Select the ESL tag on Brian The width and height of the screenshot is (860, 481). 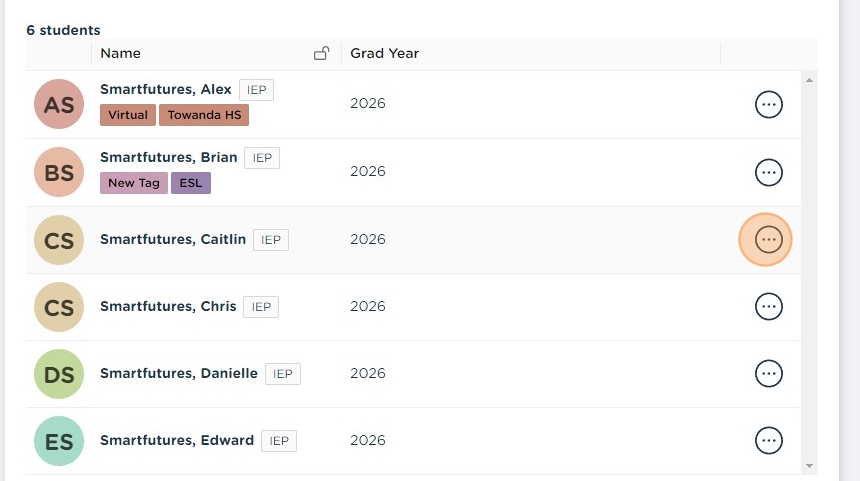pyautogui.click(x=190, y=183)
